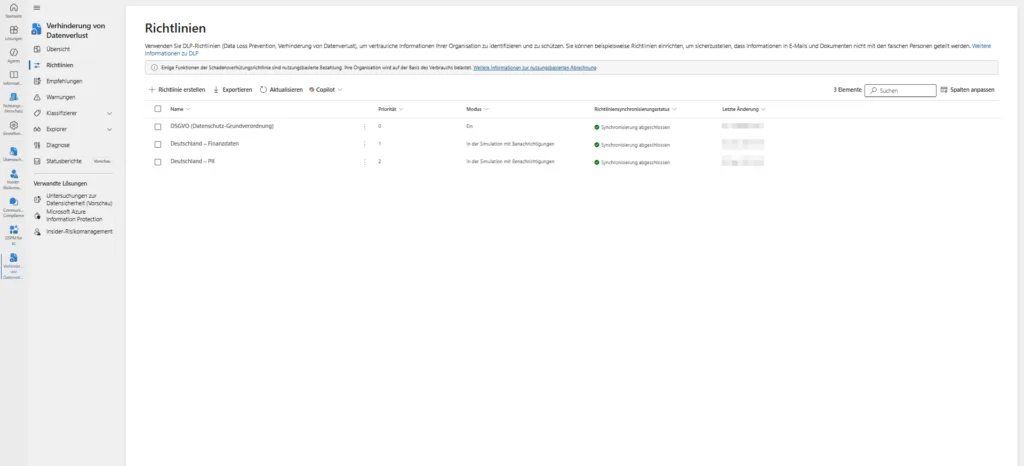Open the Startseite home icon
This screenshot has height=466, width=1024.
tap(13, 10)
